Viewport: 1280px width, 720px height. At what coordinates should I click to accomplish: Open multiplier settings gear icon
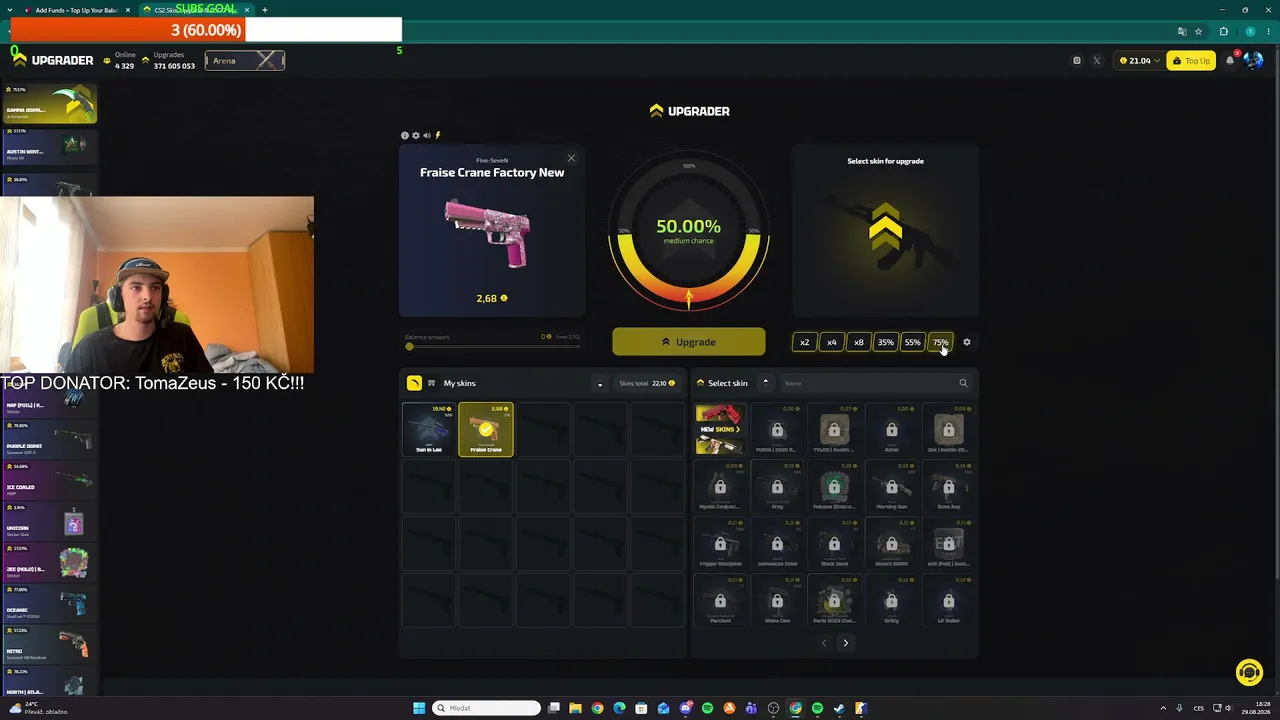point(966,342)
